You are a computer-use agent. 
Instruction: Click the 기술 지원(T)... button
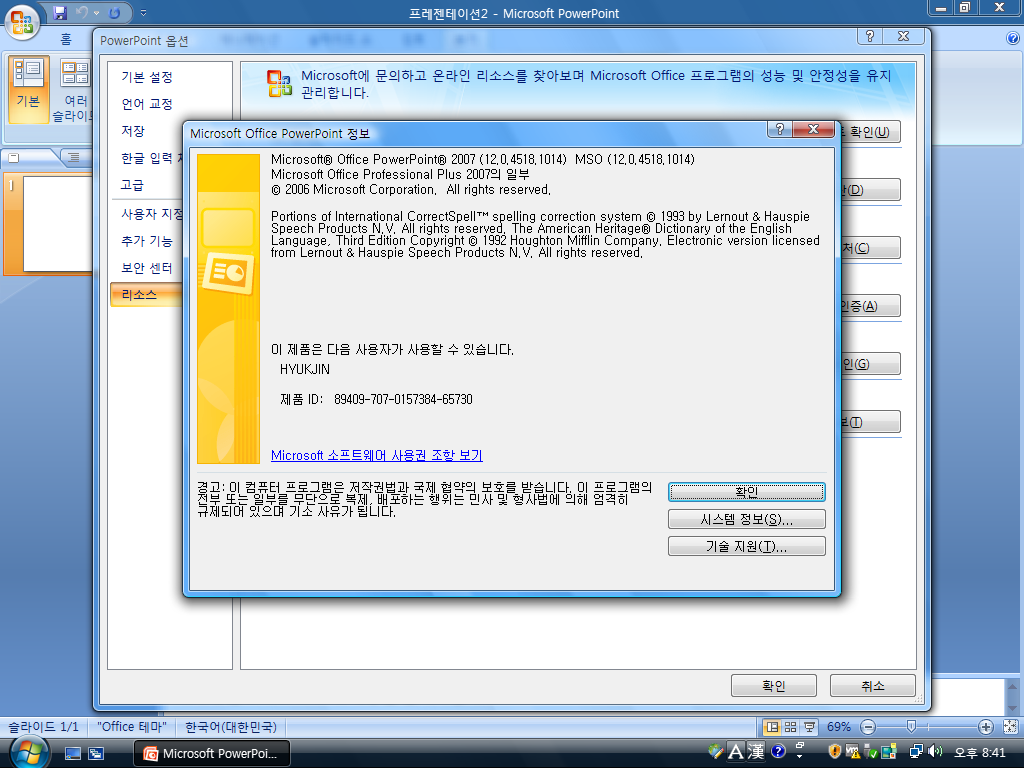pos(746,546)
